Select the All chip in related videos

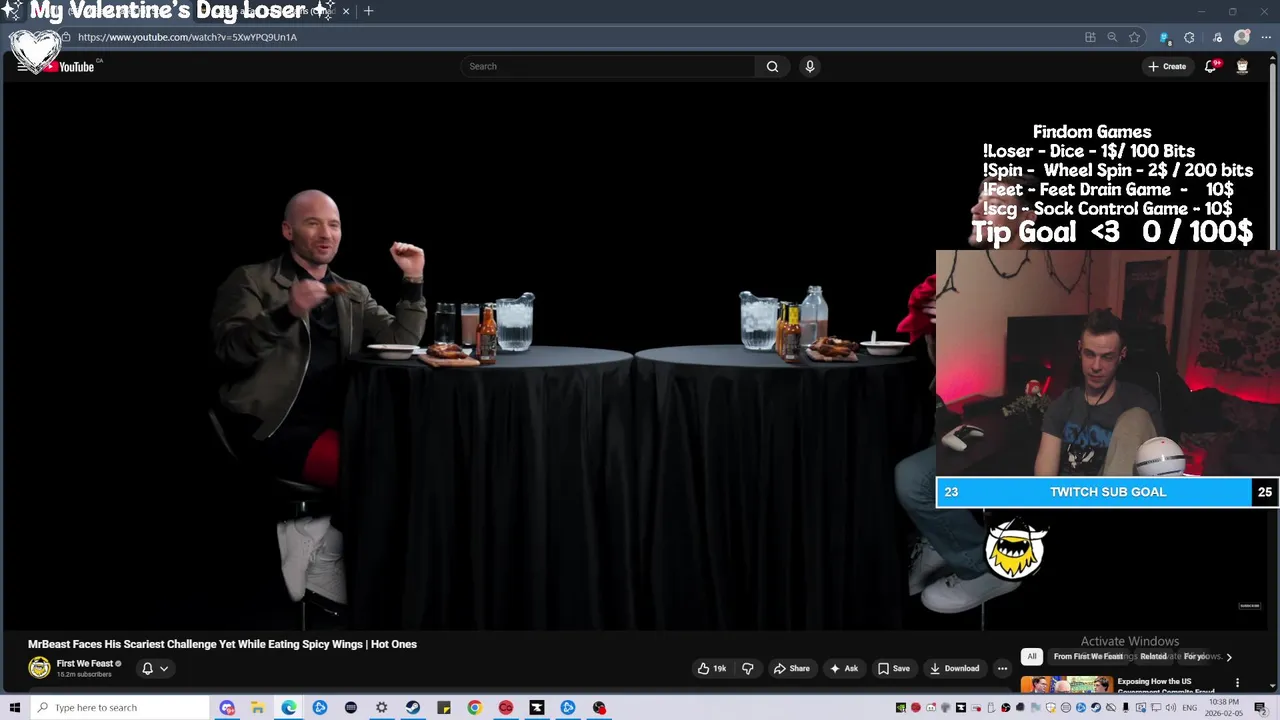point(1032,656)
